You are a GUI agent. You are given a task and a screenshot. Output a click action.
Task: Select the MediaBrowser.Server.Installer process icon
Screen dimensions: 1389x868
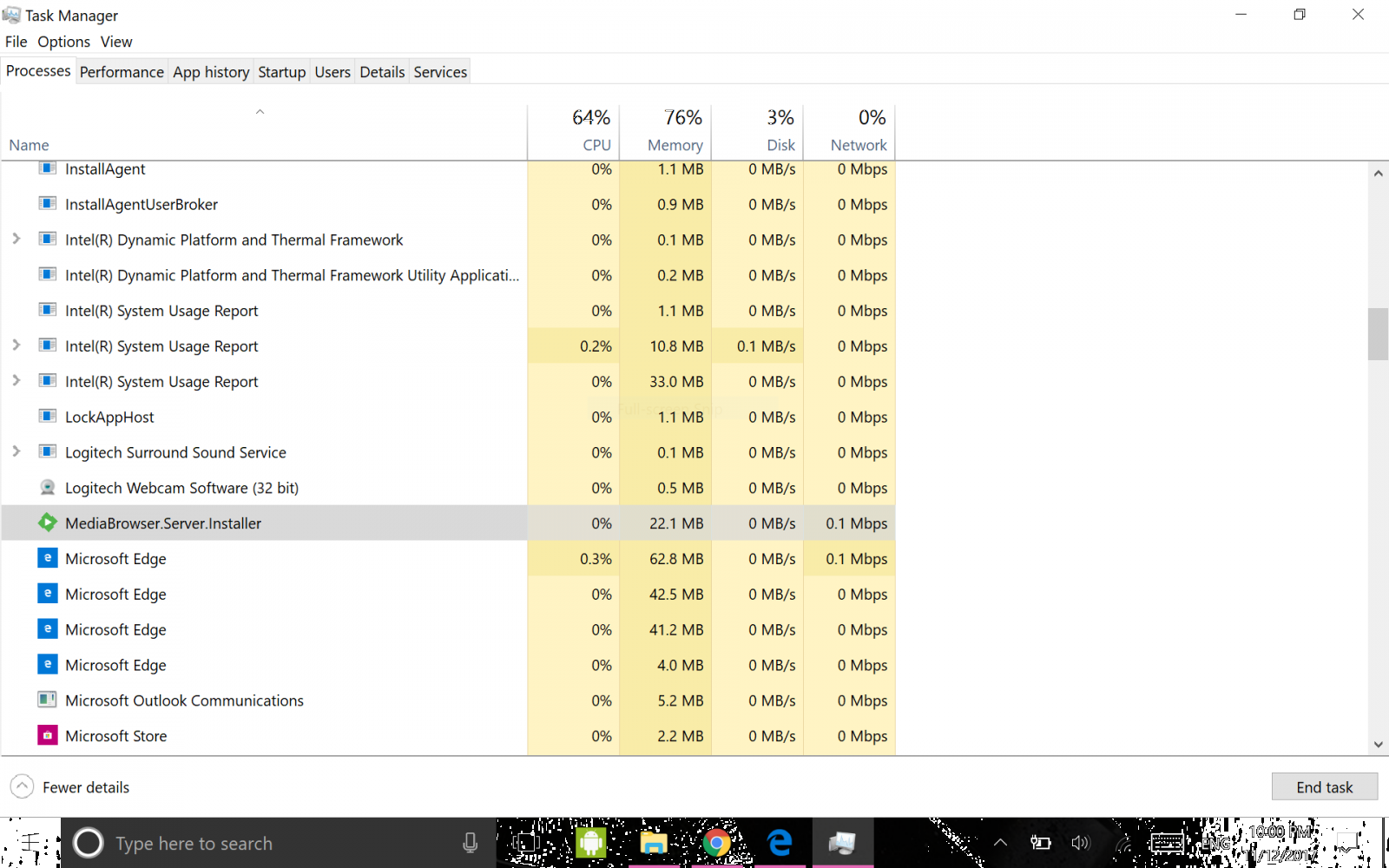pos(47,523)
